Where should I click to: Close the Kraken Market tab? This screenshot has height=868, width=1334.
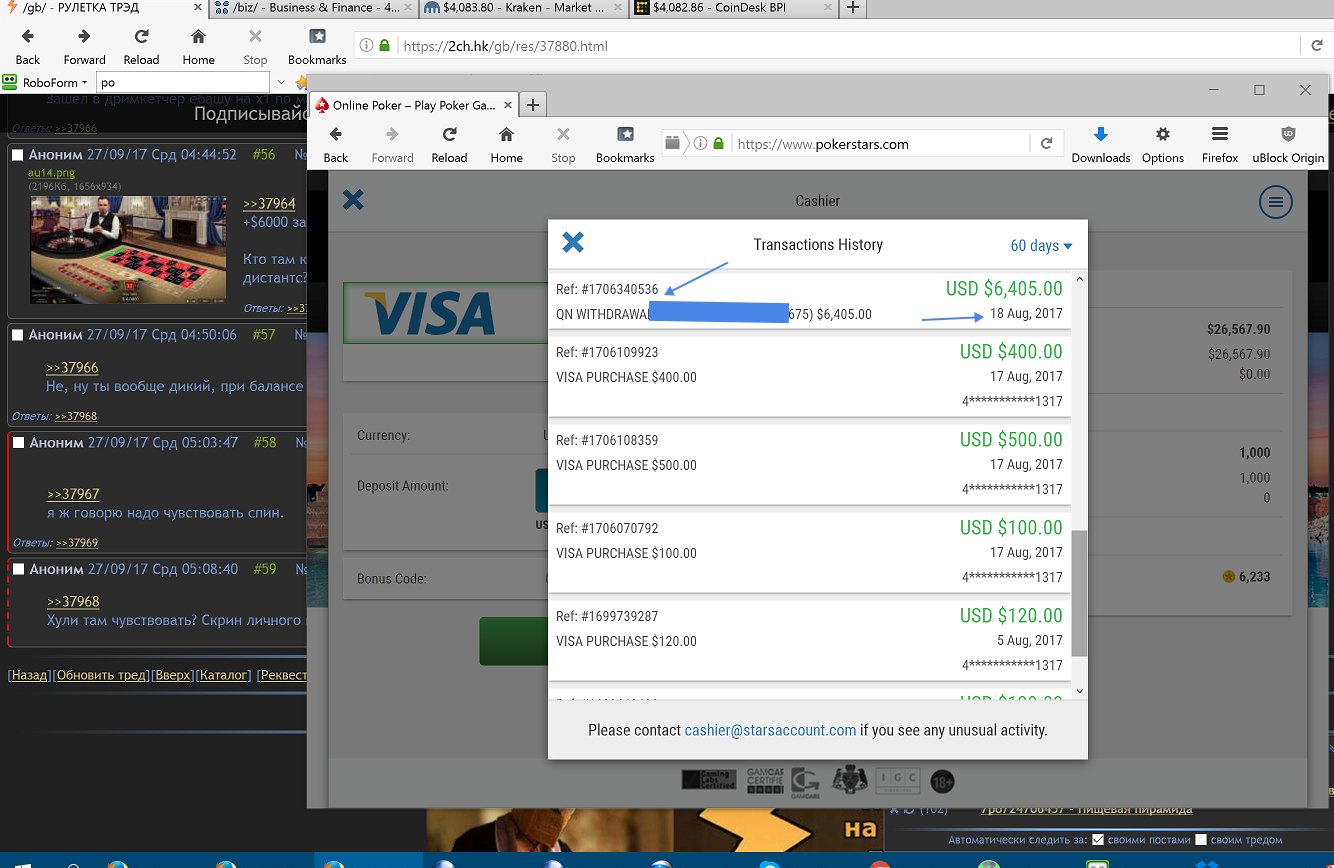point(616,8)
